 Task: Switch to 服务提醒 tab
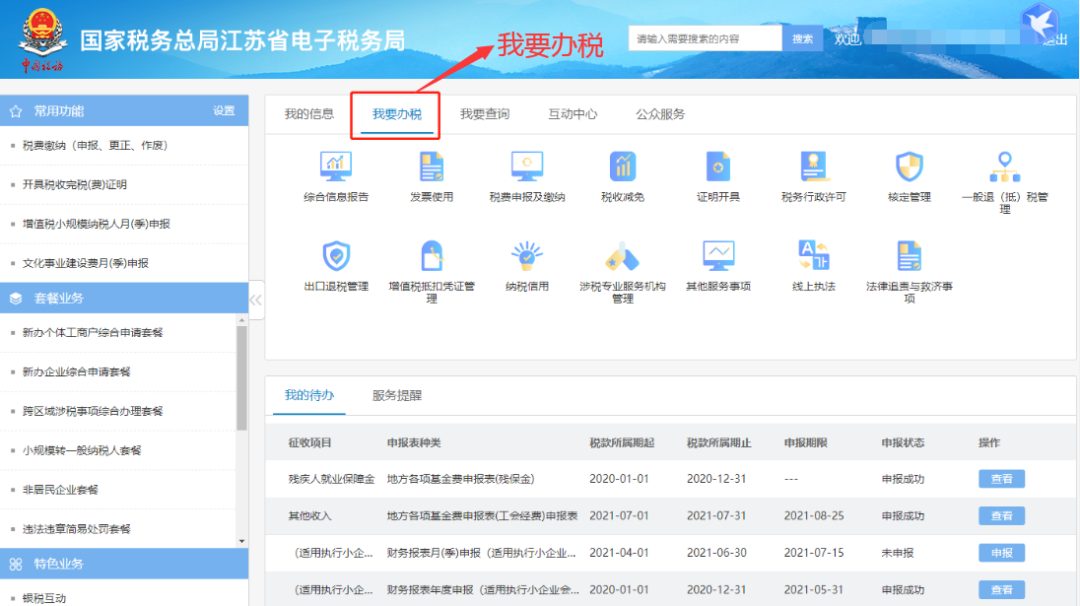(x=397, y=395)
